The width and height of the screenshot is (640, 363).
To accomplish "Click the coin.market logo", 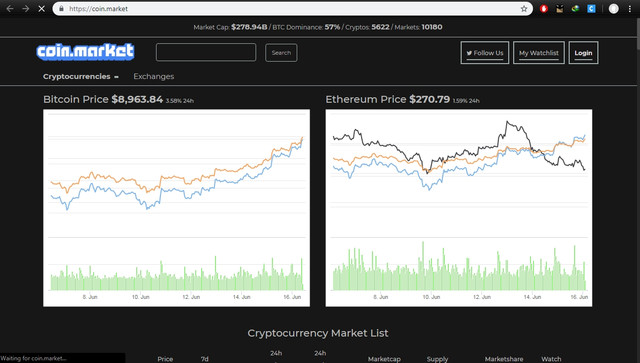I will (x=85, y=52).
